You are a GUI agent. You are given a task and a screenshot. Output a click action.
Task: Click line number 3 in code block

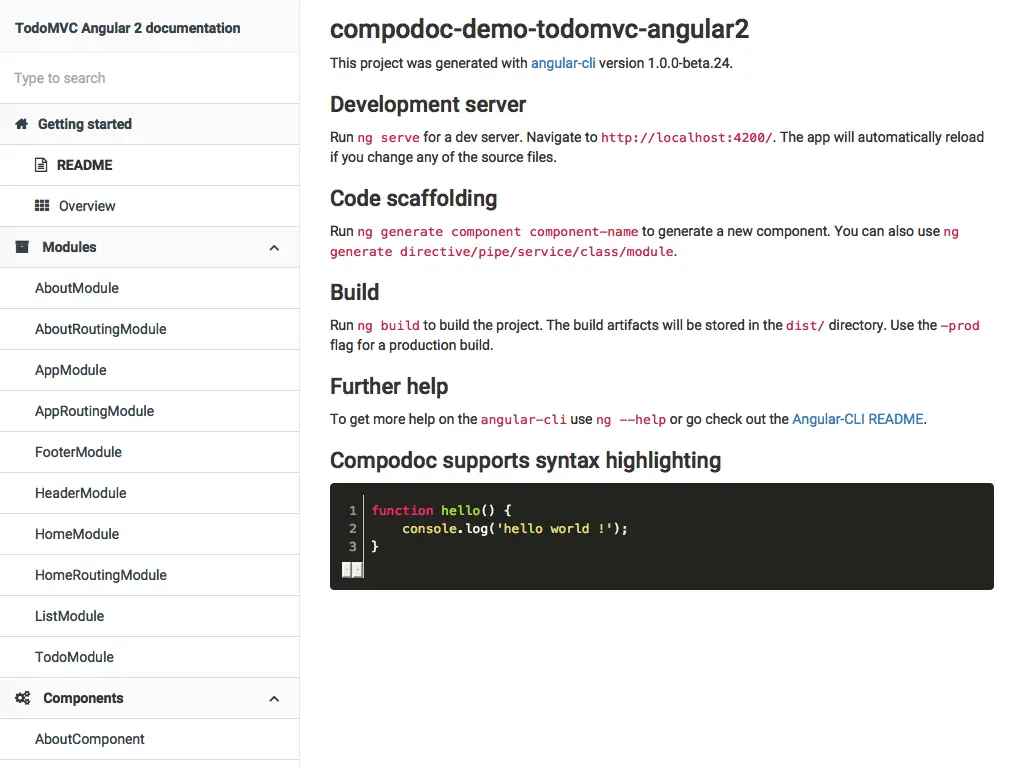pyautogui.click(x=353, y=547)
